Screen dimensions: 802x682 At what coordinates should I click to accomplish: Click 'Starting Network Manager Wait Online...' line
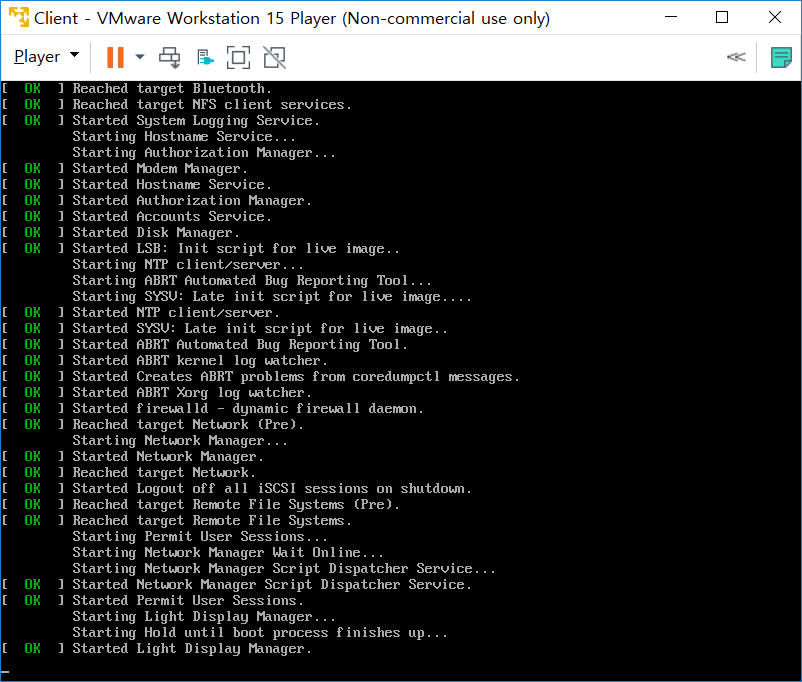coord(228,553)
